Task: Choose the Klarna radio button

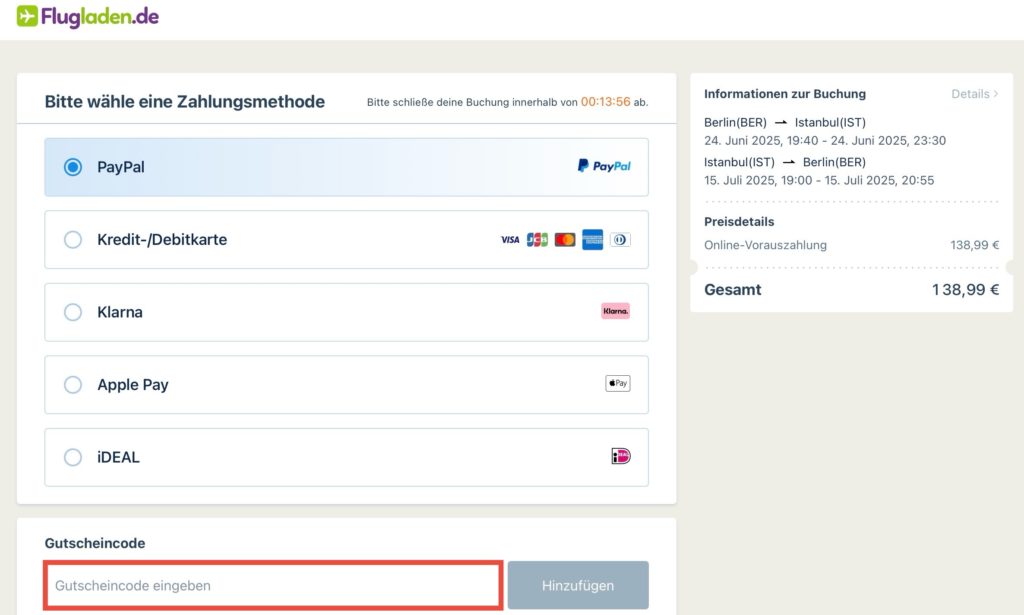Action: 73,312
